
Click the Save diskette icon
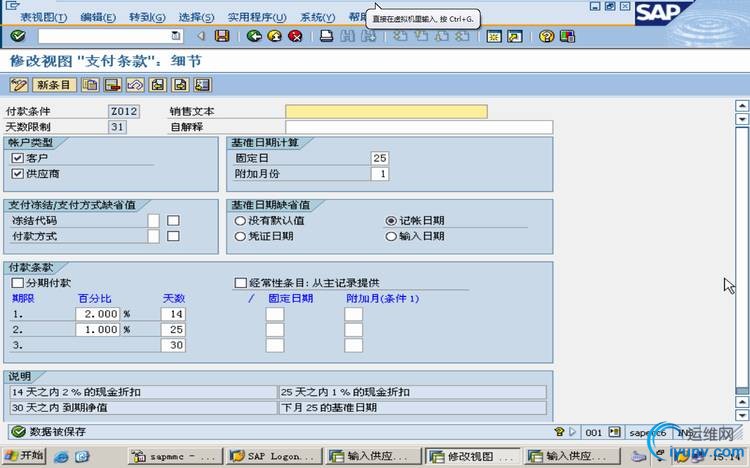(x=222, y=36)
